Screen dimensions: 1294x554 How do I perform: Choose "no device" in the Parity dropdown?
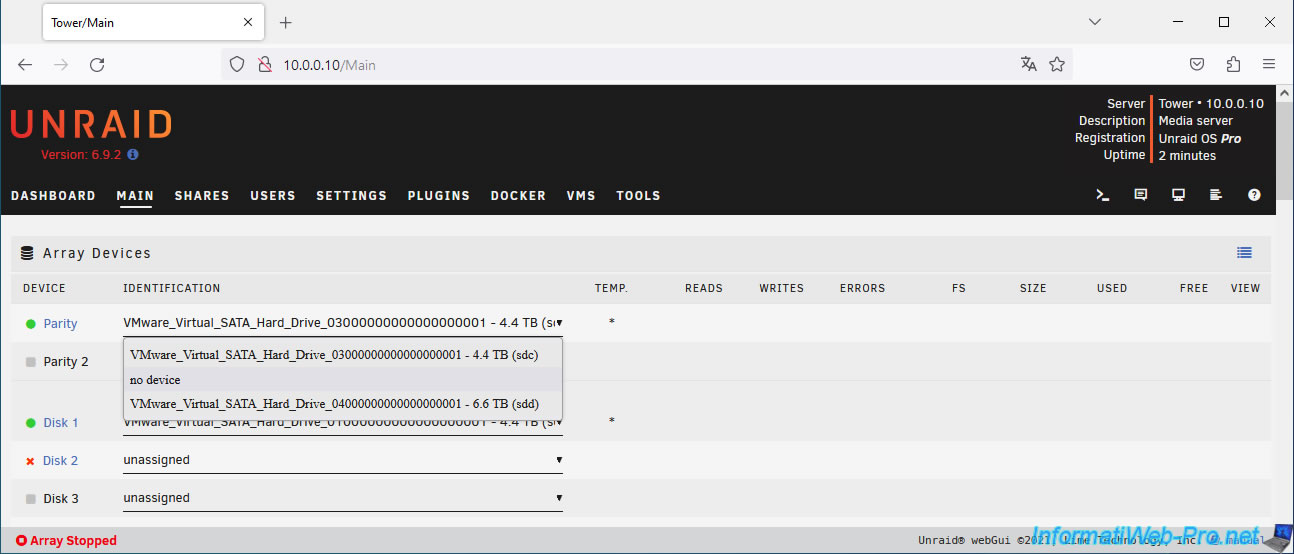155,380
